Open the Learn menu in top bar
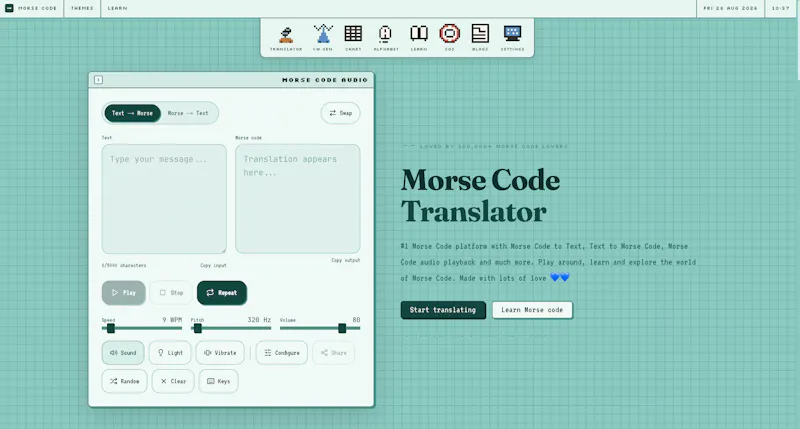The height and width of the screenshot is (429, 800). pyautogui.click(x=117, y=8)
